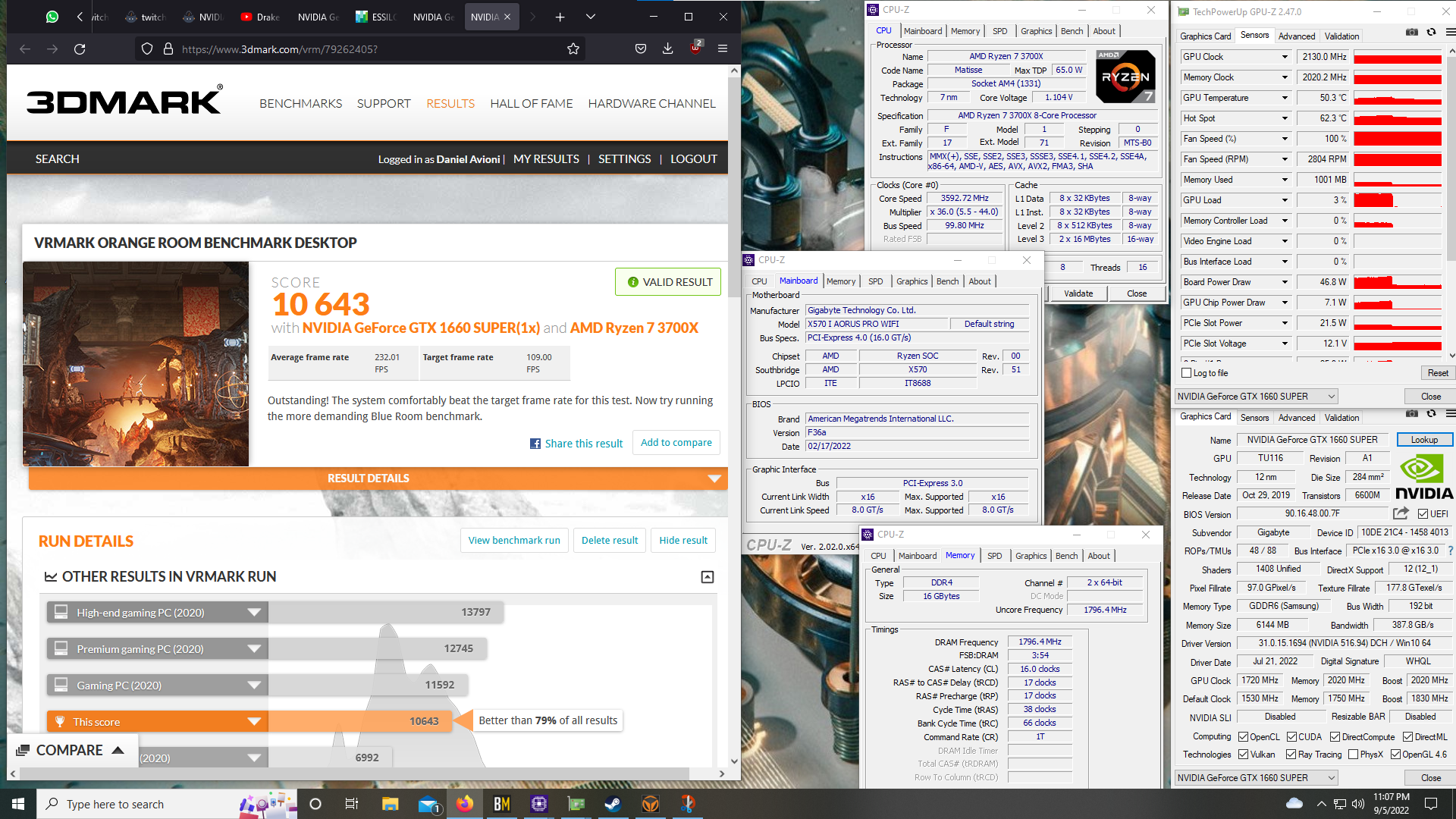
Task: Open the Memory Clock sensor dropdown
Action: [x=1285, y=77]
